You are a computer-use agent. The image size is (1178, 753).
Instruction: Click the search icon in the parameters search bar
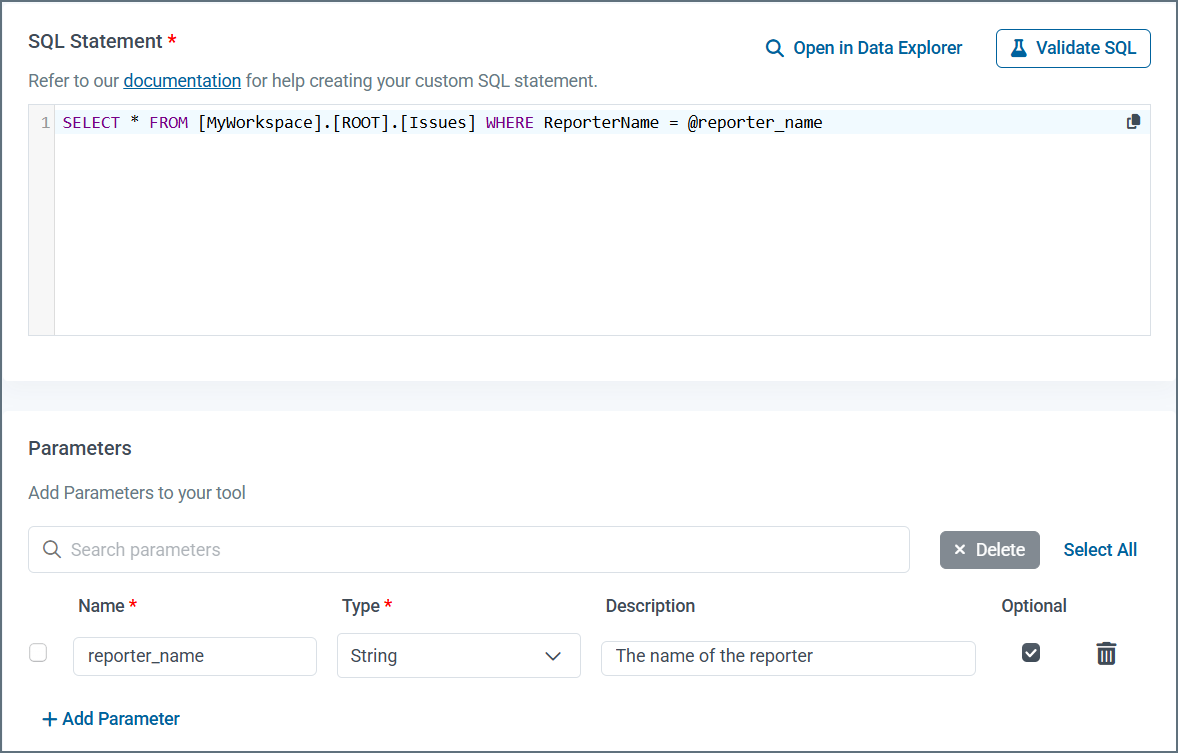tap(51, 549)
